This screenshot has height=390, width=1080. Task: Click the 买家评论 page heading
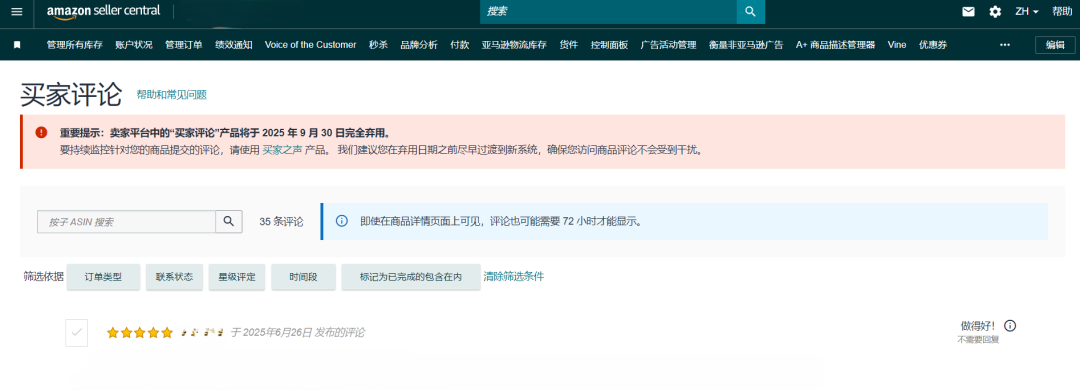click(71, 94)
